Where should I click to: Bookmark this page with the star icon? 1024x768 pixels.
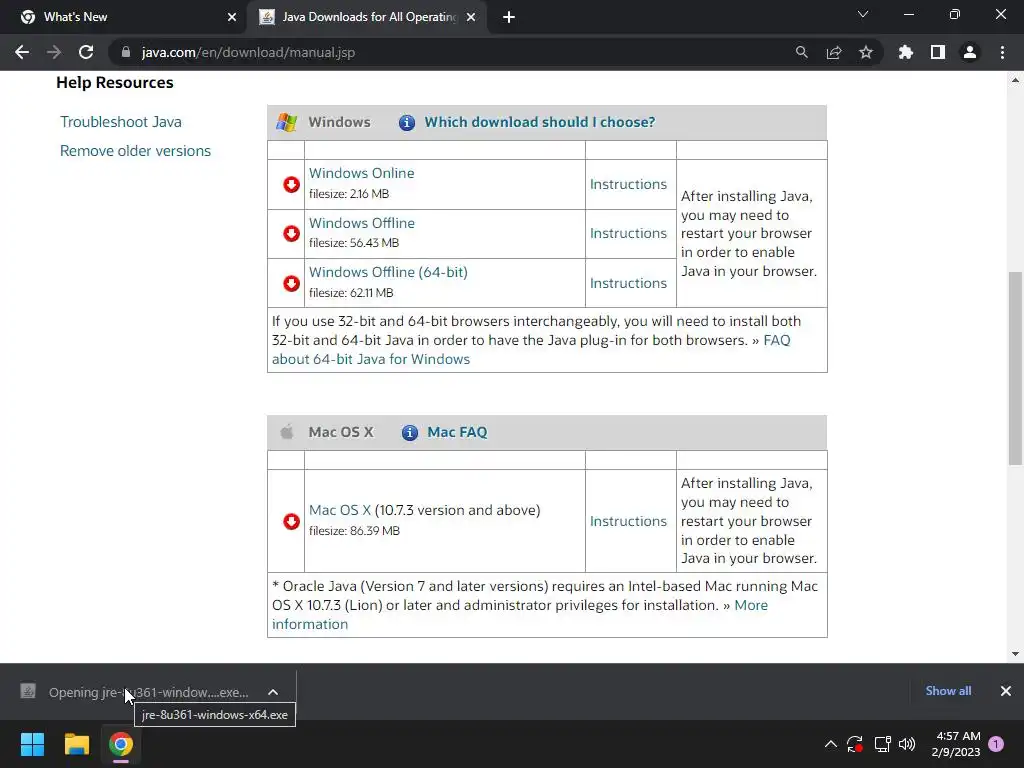[x=866, y=52]
